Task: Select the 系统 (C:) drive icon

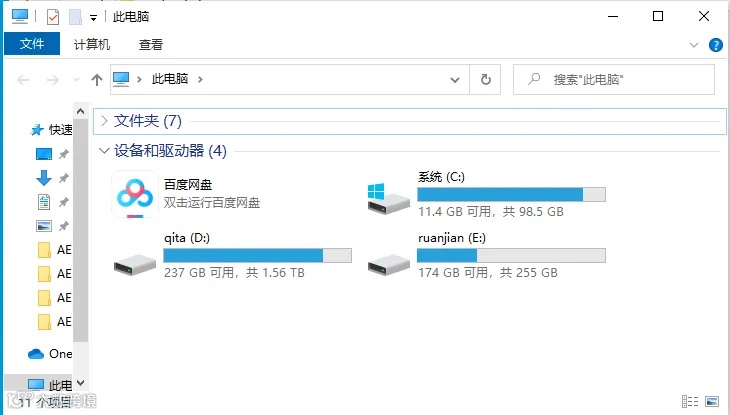Action: click(x=389, y=198)
